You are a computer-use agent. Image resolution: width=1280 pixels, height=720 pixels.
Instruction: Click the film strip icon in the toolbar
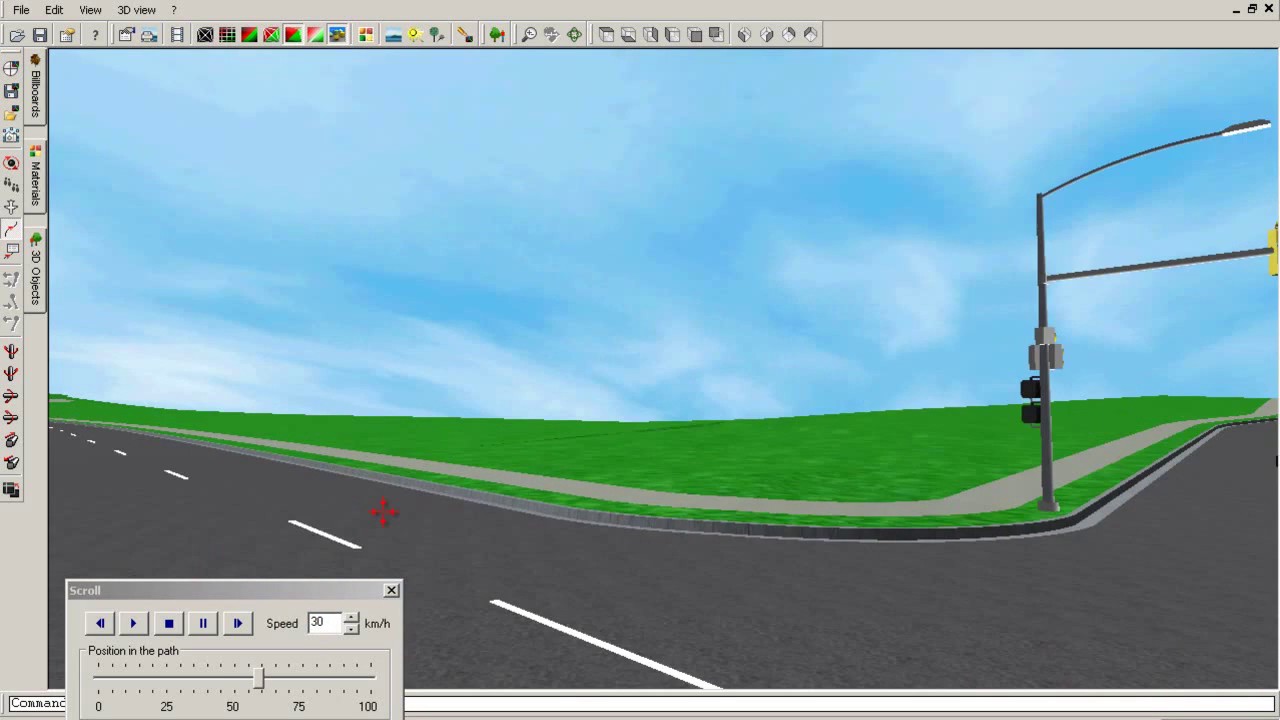(x=177, y=35)
